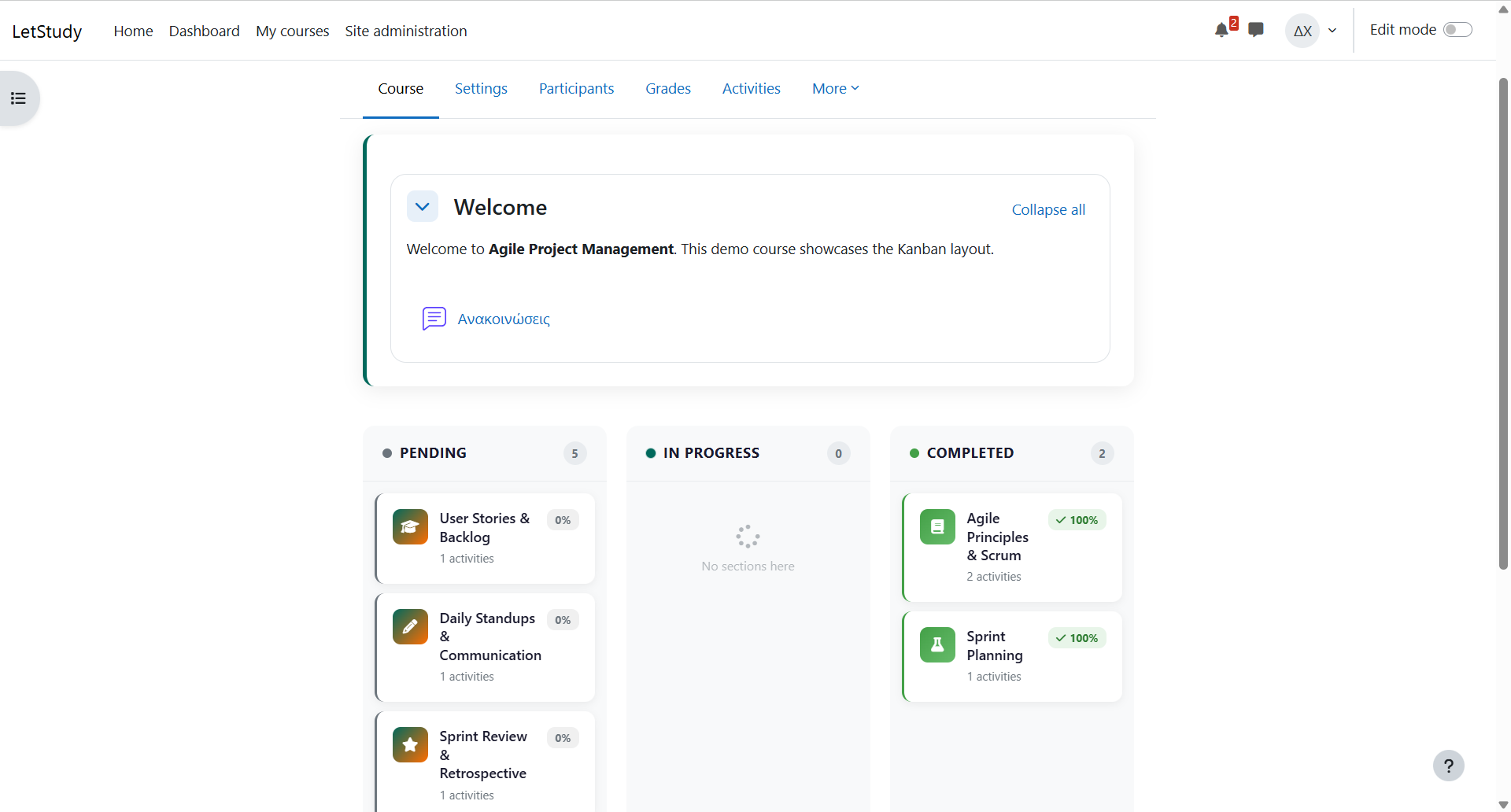Click the Agile Principles & Scrum book icon
The image size is (1511, 812).
tap(937, 527)
